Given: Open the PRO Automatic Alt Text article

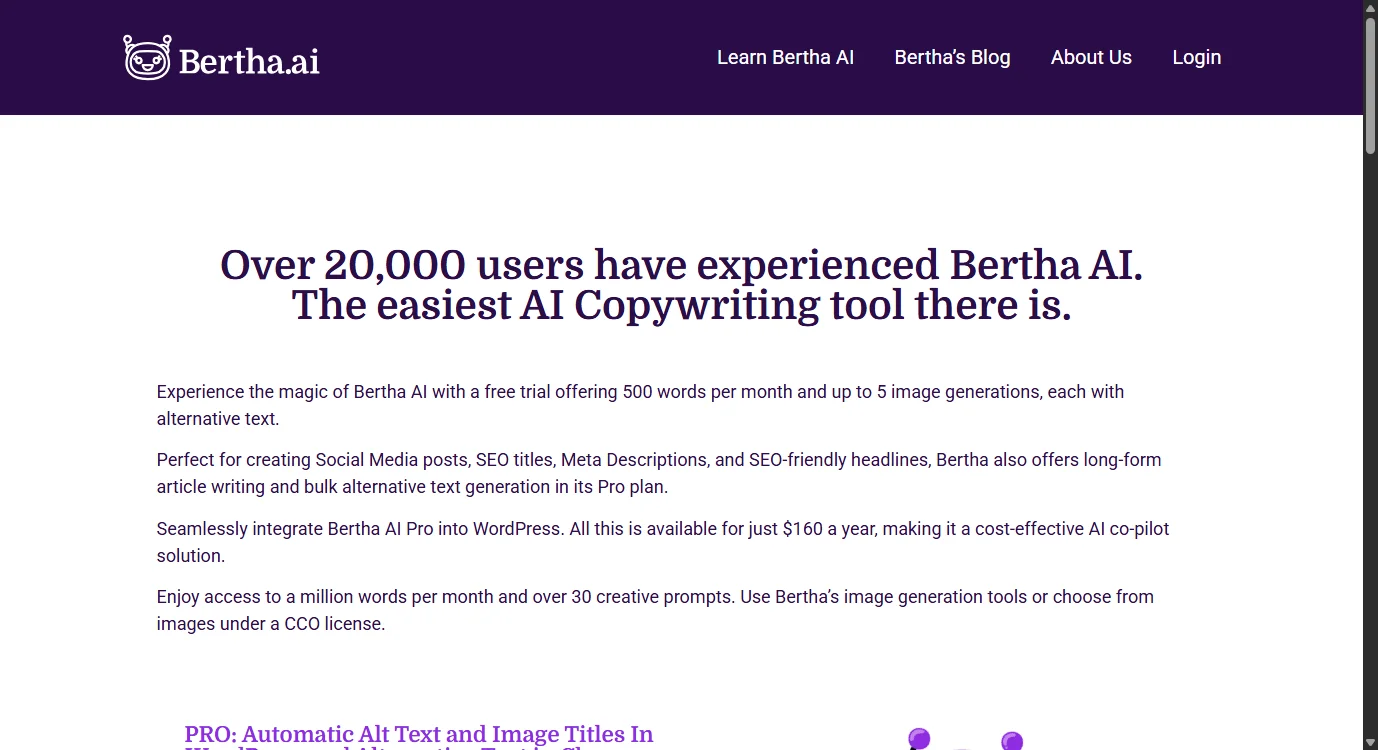Looking at the screenshot, I should tap(419, 735).
